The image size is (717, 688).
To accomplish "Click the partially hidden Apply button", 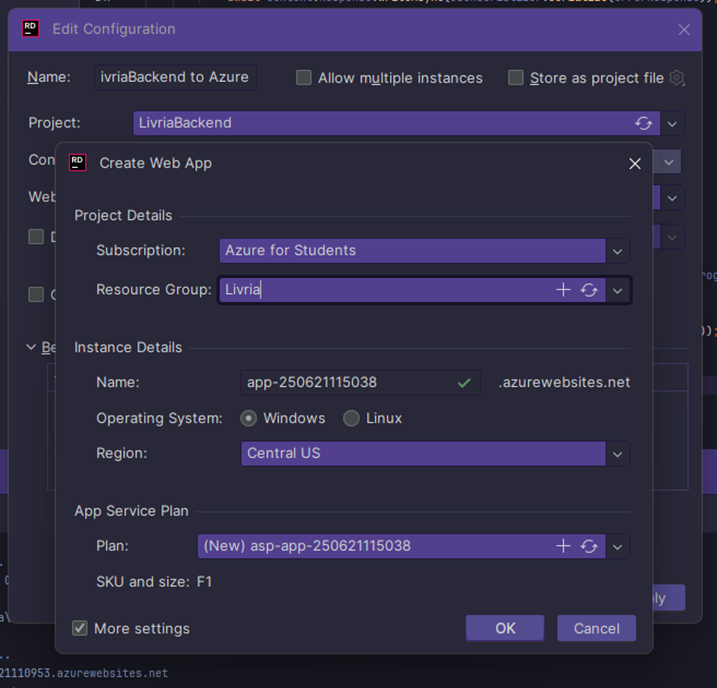I will pyautogui.click(x=669, y=597).
